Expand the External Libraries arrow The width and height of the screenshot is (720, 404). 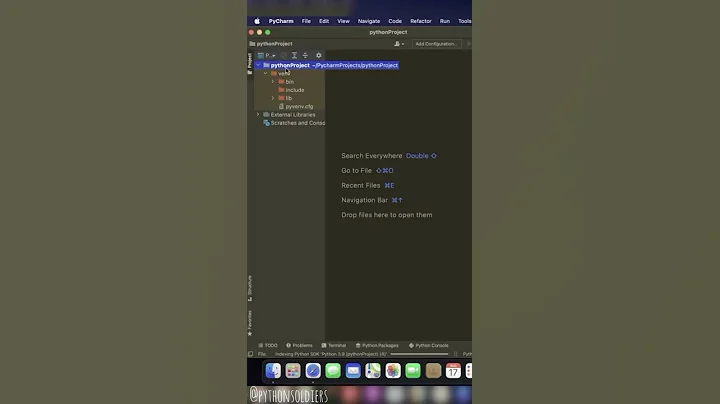[x=258, y=115]
